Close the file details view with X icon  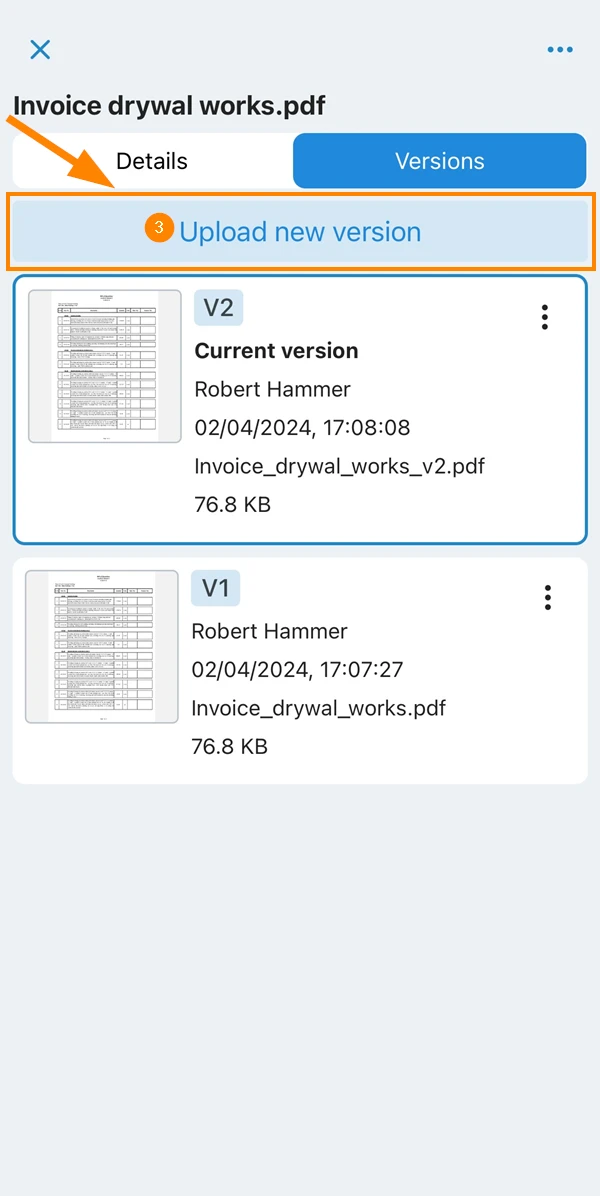coord(40,50)
